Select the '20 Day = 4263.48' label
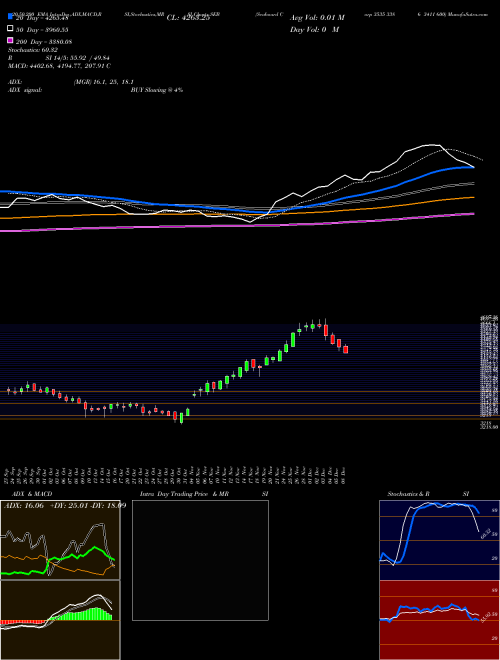 click(x=42, y=18)
